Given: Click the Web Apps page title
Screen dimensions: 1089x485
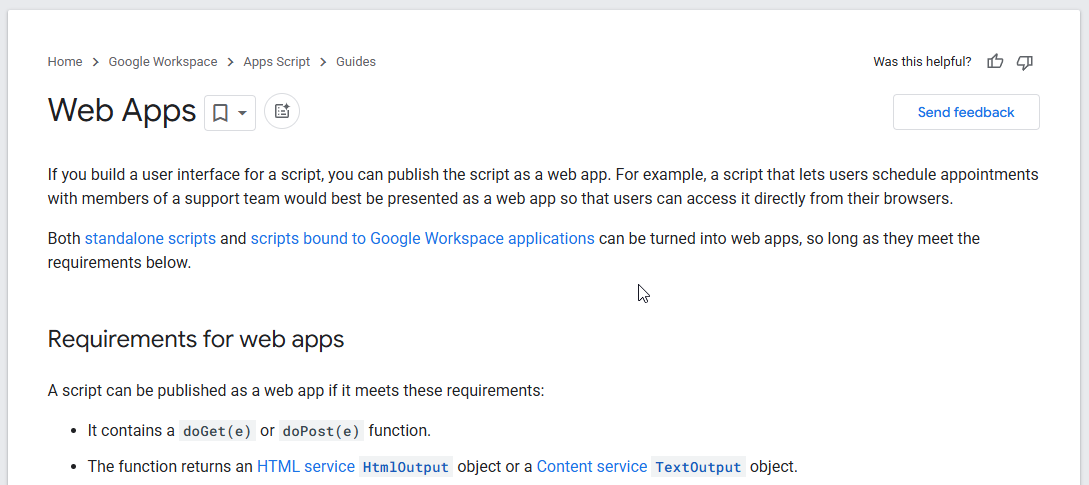Looking at the screenshot, I should click(122, 111).
